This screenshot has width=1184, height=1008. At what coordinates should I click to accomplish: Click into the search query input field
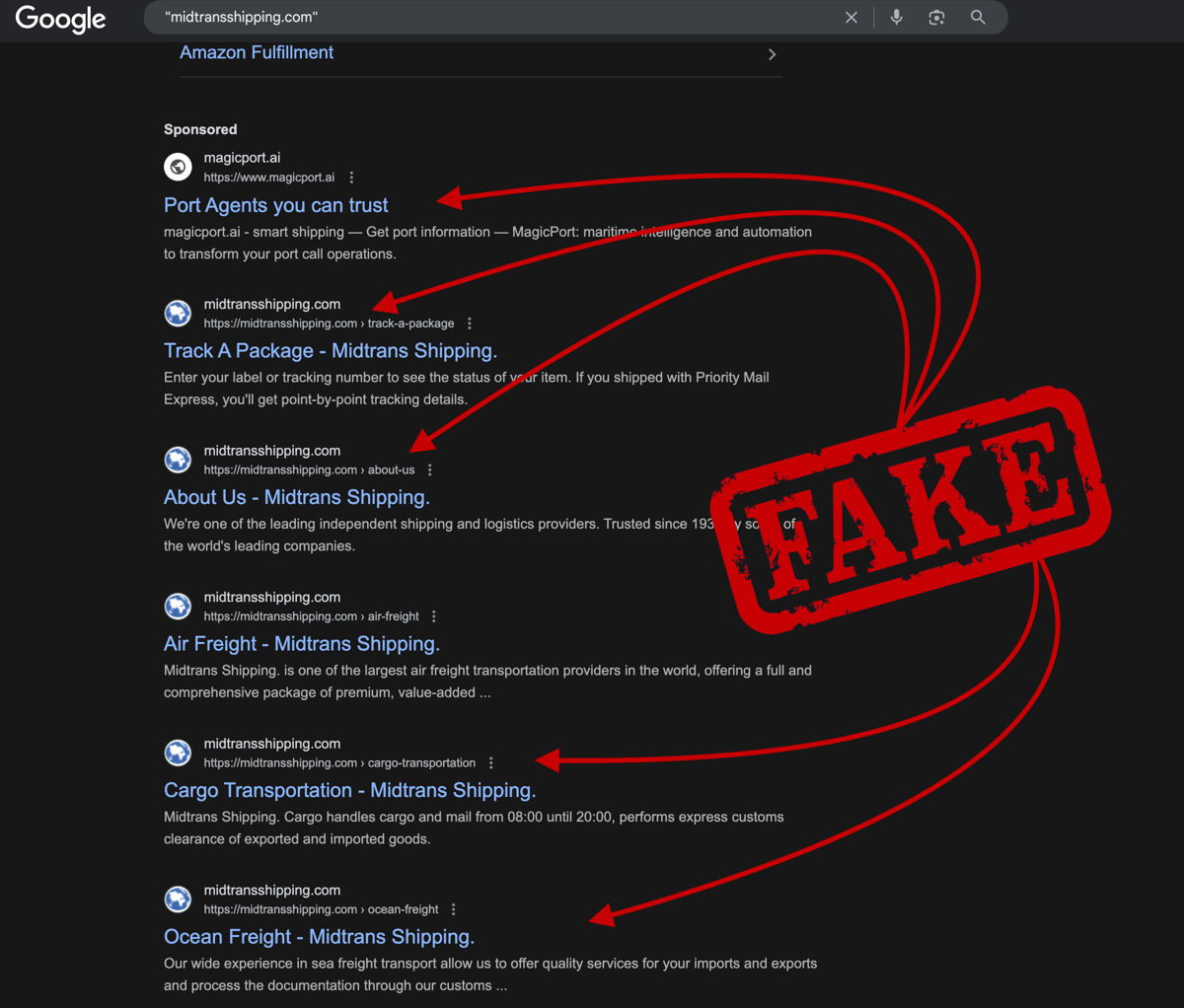click(493, 18)
